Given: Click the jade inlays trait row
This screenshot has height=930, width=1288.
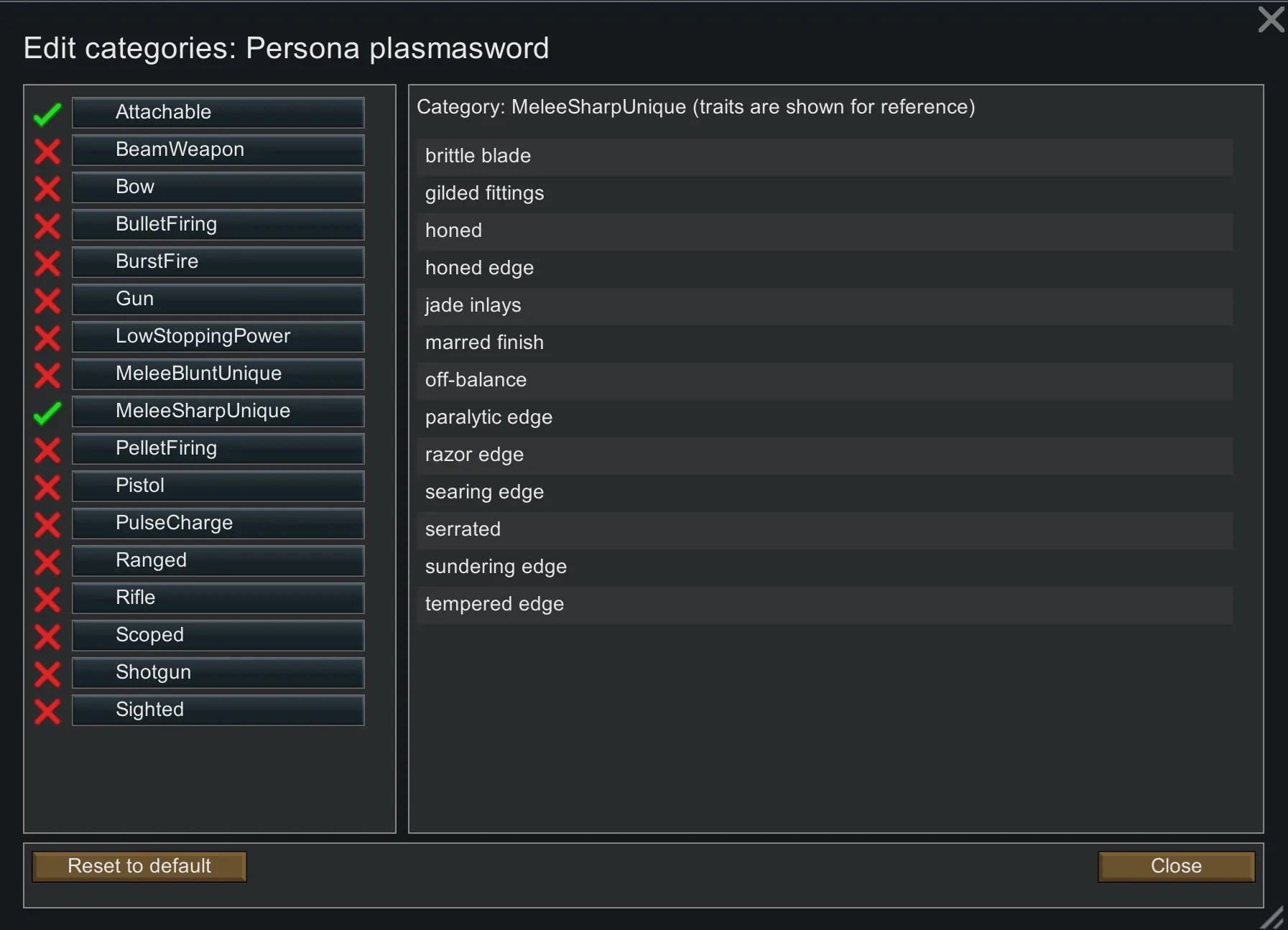Looking at the screenshot, I should point(824,306).
